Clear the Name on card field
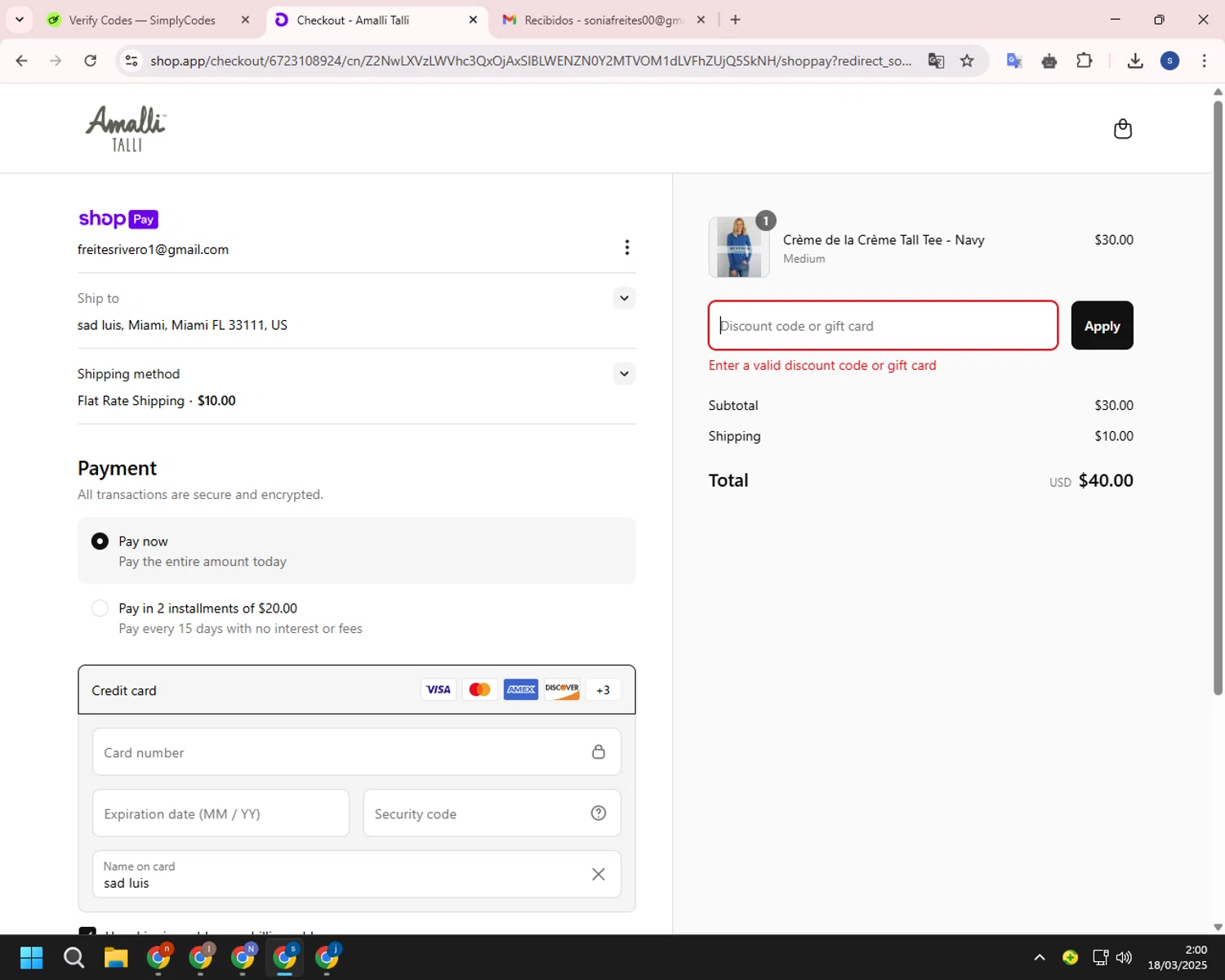 tap(599, 875)
